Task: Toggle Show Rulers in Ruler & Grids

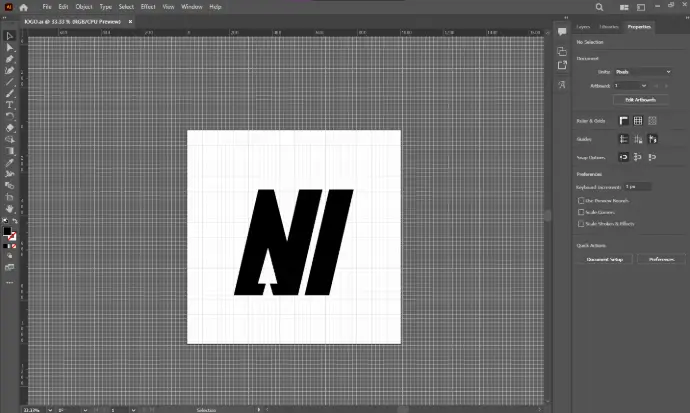Action: 623,121
